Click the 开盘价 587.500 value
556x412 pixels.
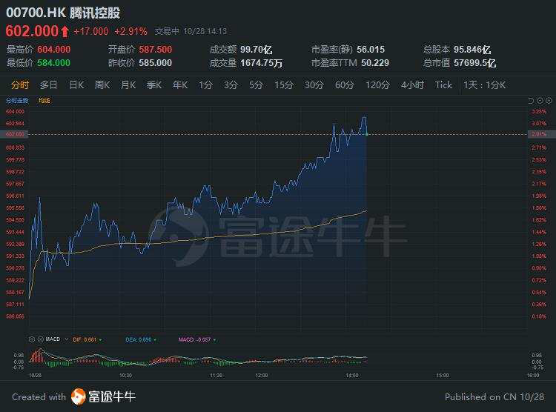[x=155, y=49]
